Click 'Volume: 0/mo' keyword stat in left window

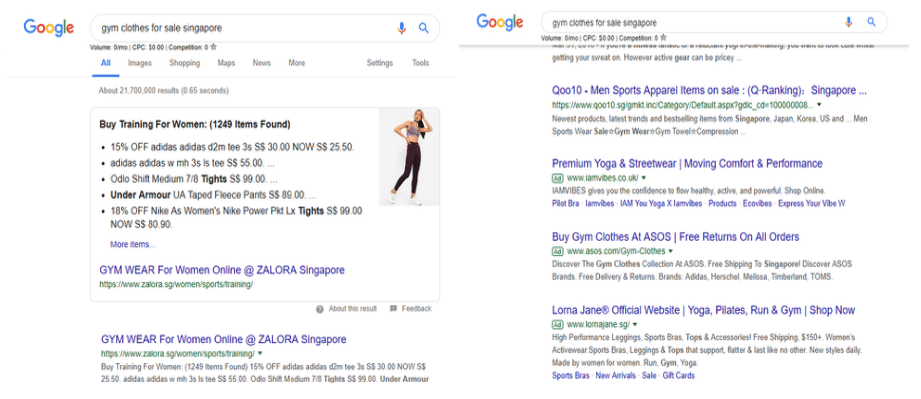(109, 47)
